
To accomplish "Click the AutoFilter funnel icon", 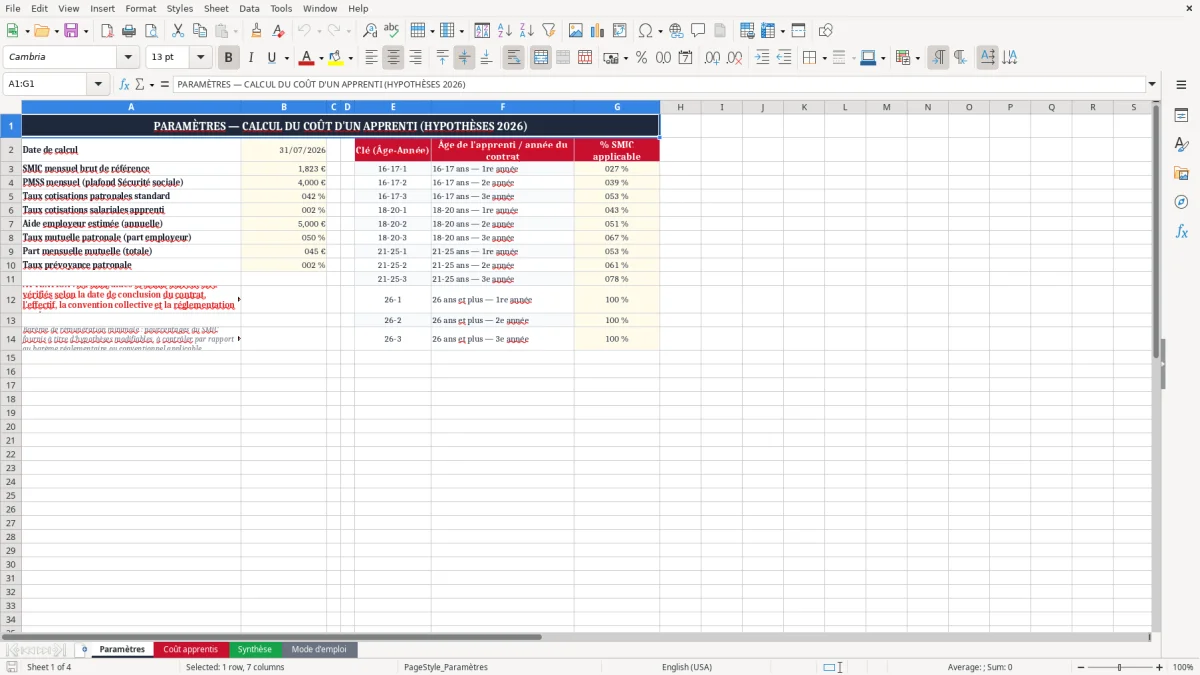I will (x=549, y=31).
